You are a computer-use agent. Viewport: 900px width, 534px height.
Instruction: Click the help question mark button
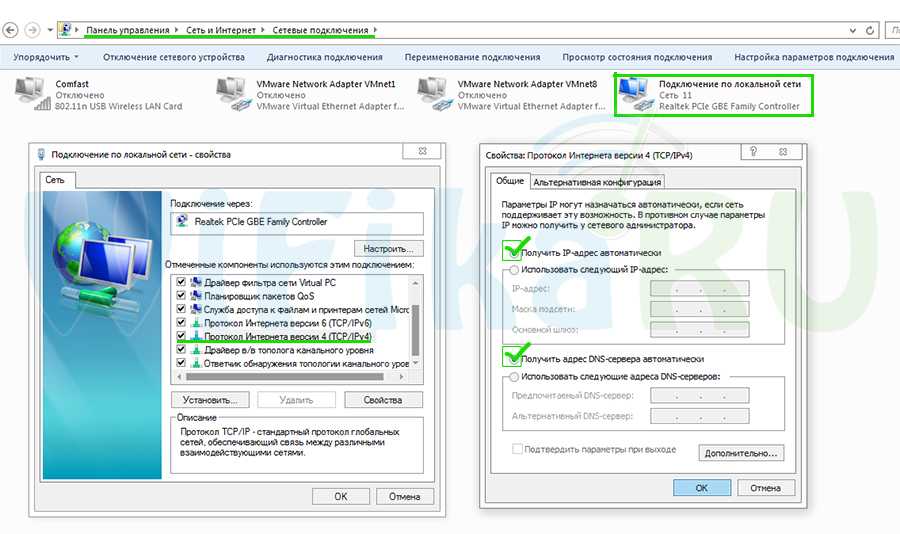click(x=750, y=152)
